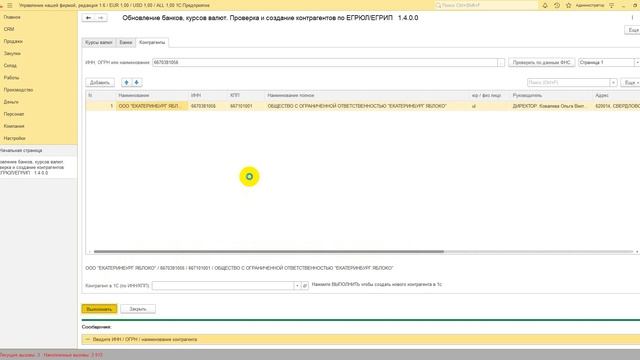Select the ДИРЕКТОР Ковалева Ольга cell
Screen dimensions: 640x360
pyautogui.click(x=551, y=106)
